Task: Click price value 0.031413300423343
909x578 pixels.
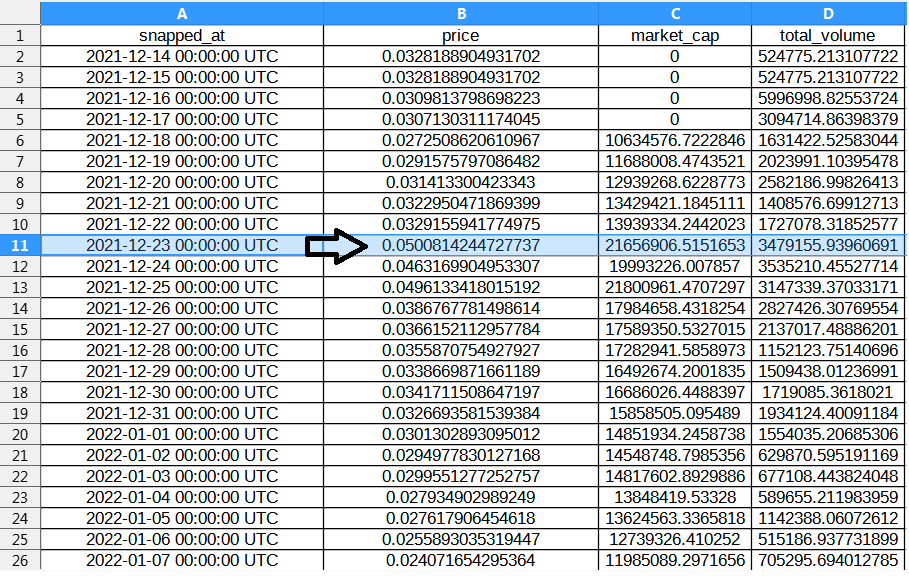Action: click(x=461, y=182)
